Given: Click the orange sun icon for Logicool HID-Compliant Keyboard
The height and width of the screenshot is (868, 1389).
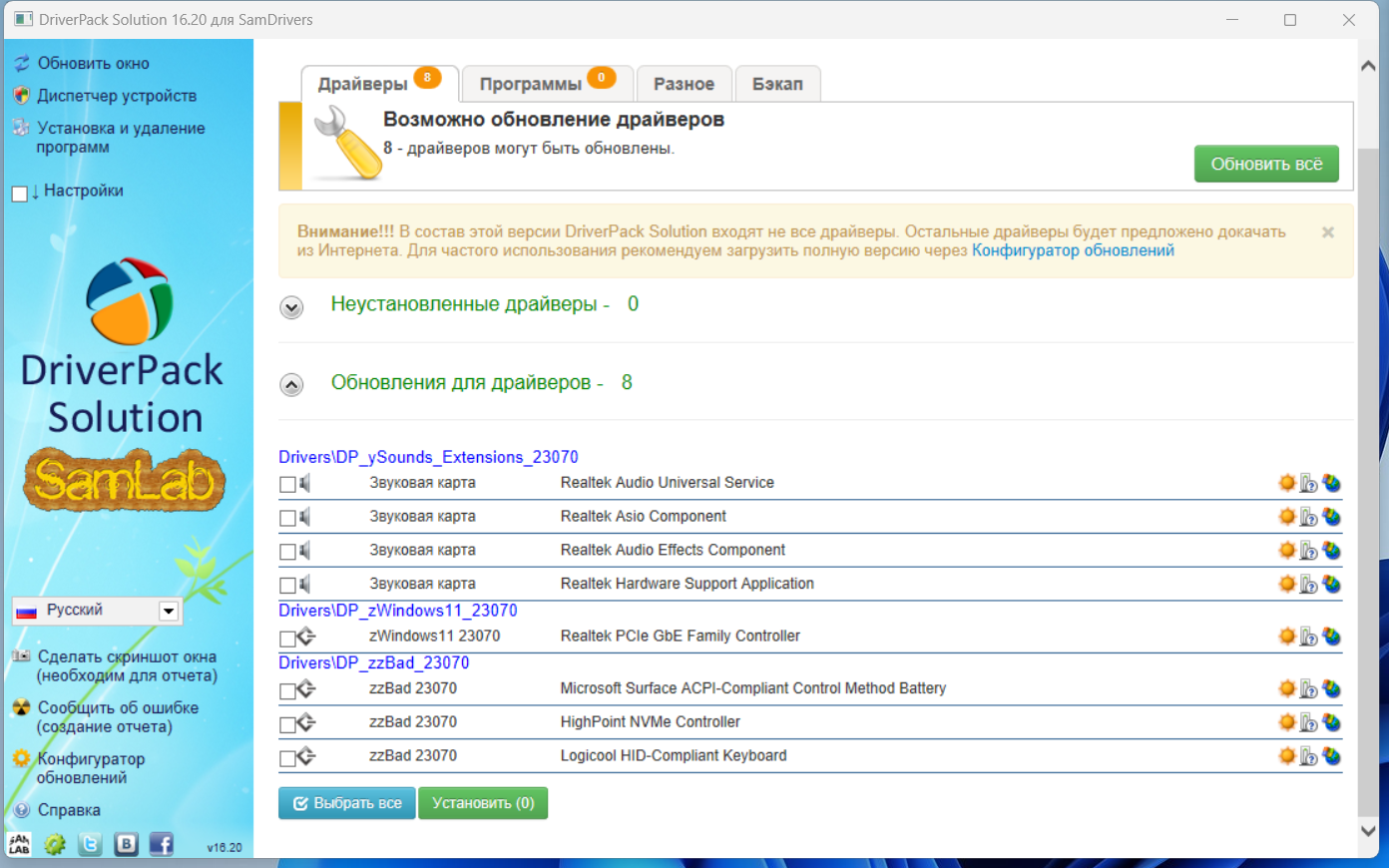Looking at the screenshot, I should [x=1287, y=756].
